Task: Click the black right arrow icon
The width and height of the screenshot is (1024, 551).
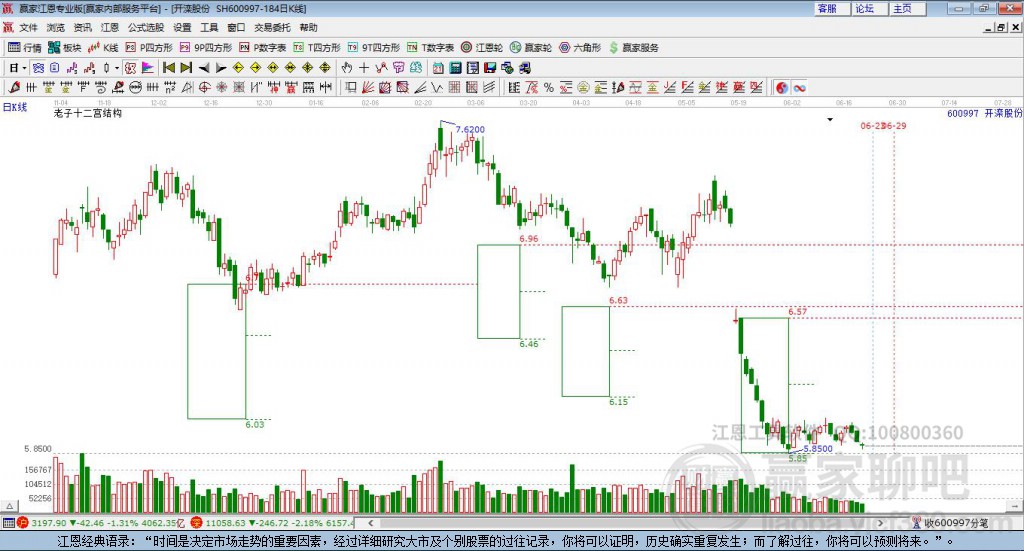Action: 221,68
